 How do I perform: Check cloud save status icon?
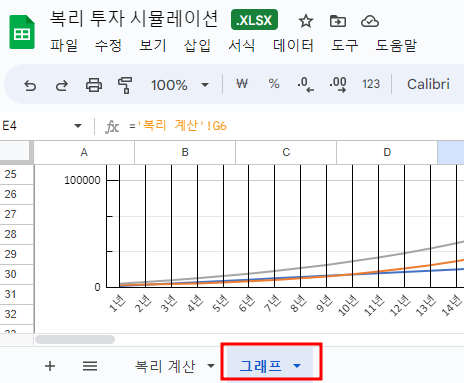pyautogui.click(x=370, y=21)
